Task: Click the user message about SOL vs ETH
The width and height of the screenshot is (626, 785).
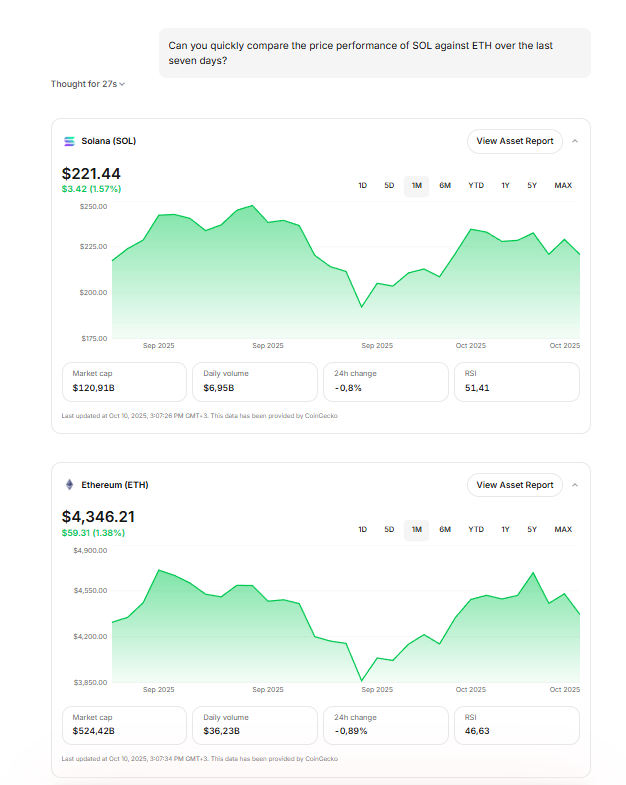Action: point(375,53)
